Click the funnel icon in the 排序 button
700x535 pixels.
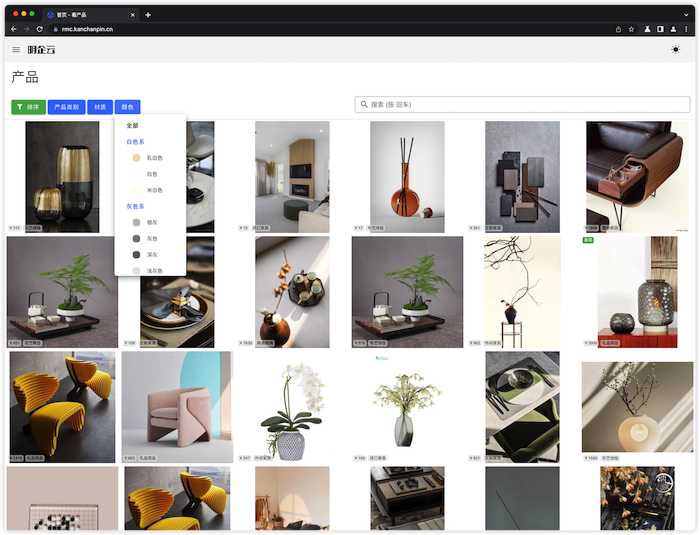click(20, 107)
